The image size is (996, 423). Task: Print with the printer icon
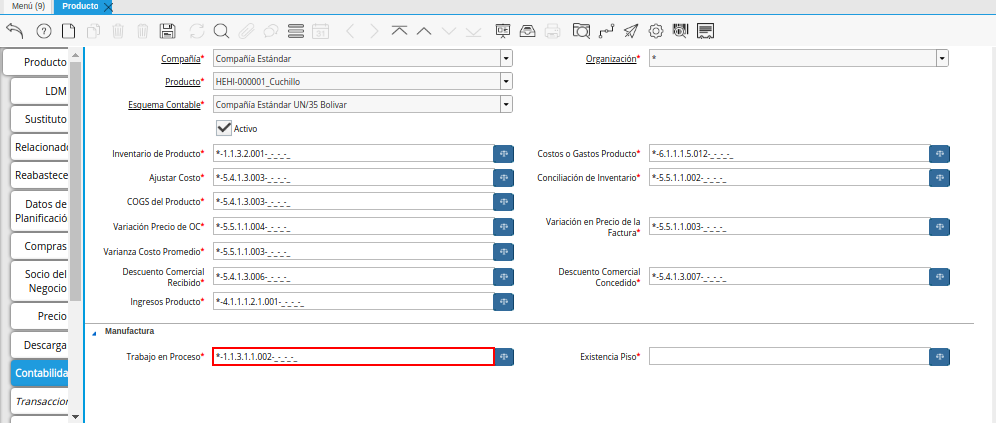coord(553,30)
